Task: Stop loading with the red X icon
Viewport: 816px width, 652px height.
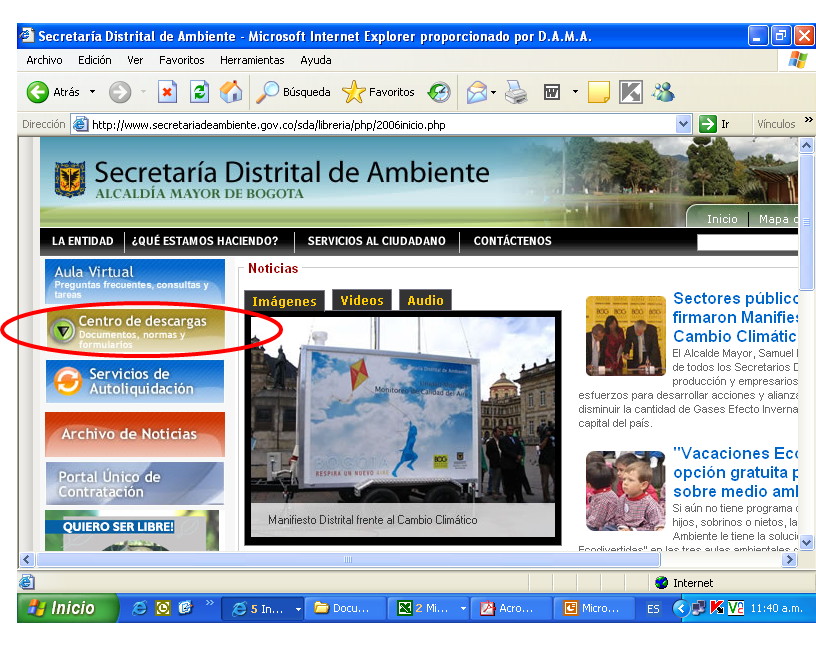Action: point(167,92)
